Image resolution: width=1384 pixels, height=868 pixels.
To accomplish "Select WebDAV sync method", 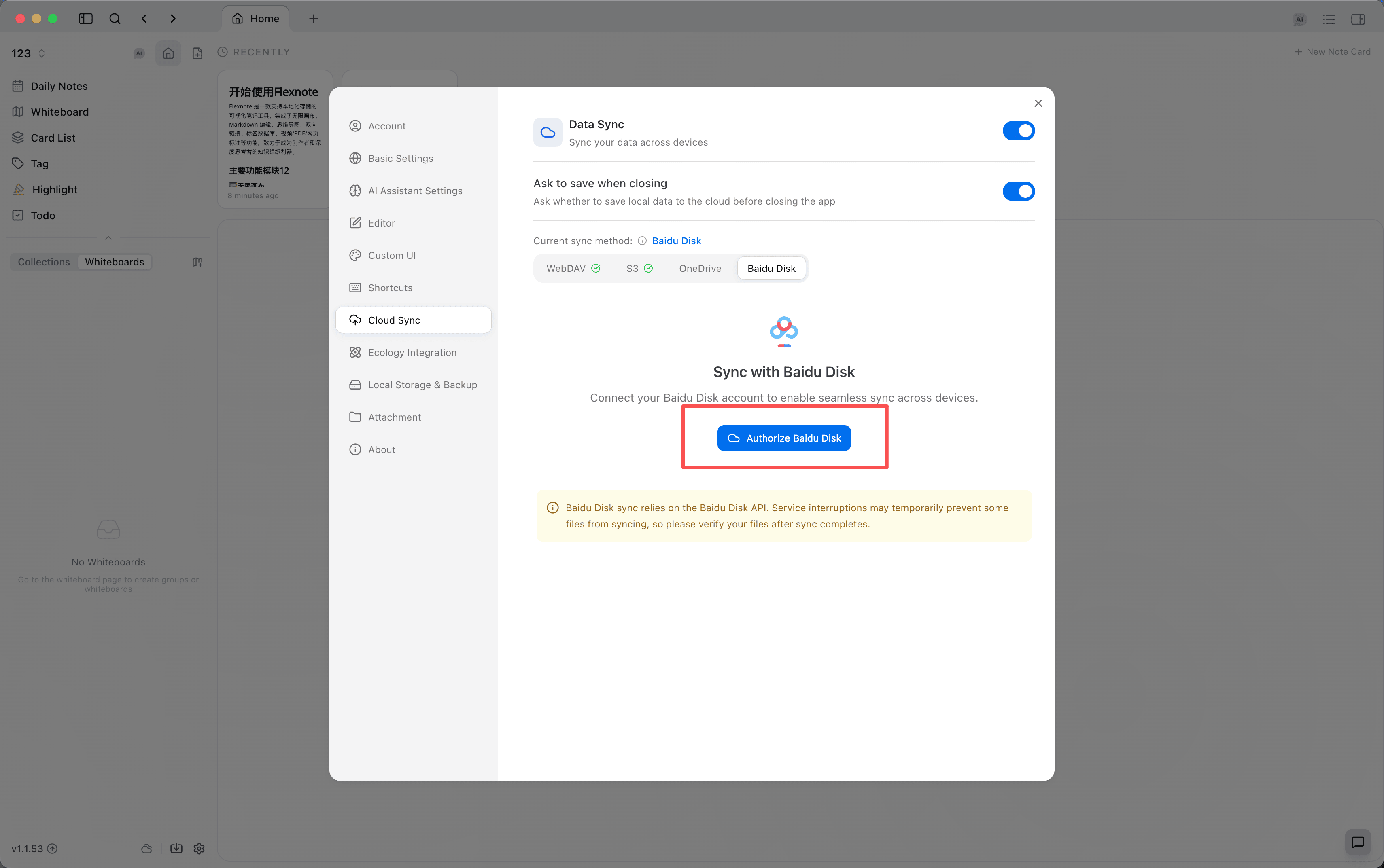I will [573, 268].
